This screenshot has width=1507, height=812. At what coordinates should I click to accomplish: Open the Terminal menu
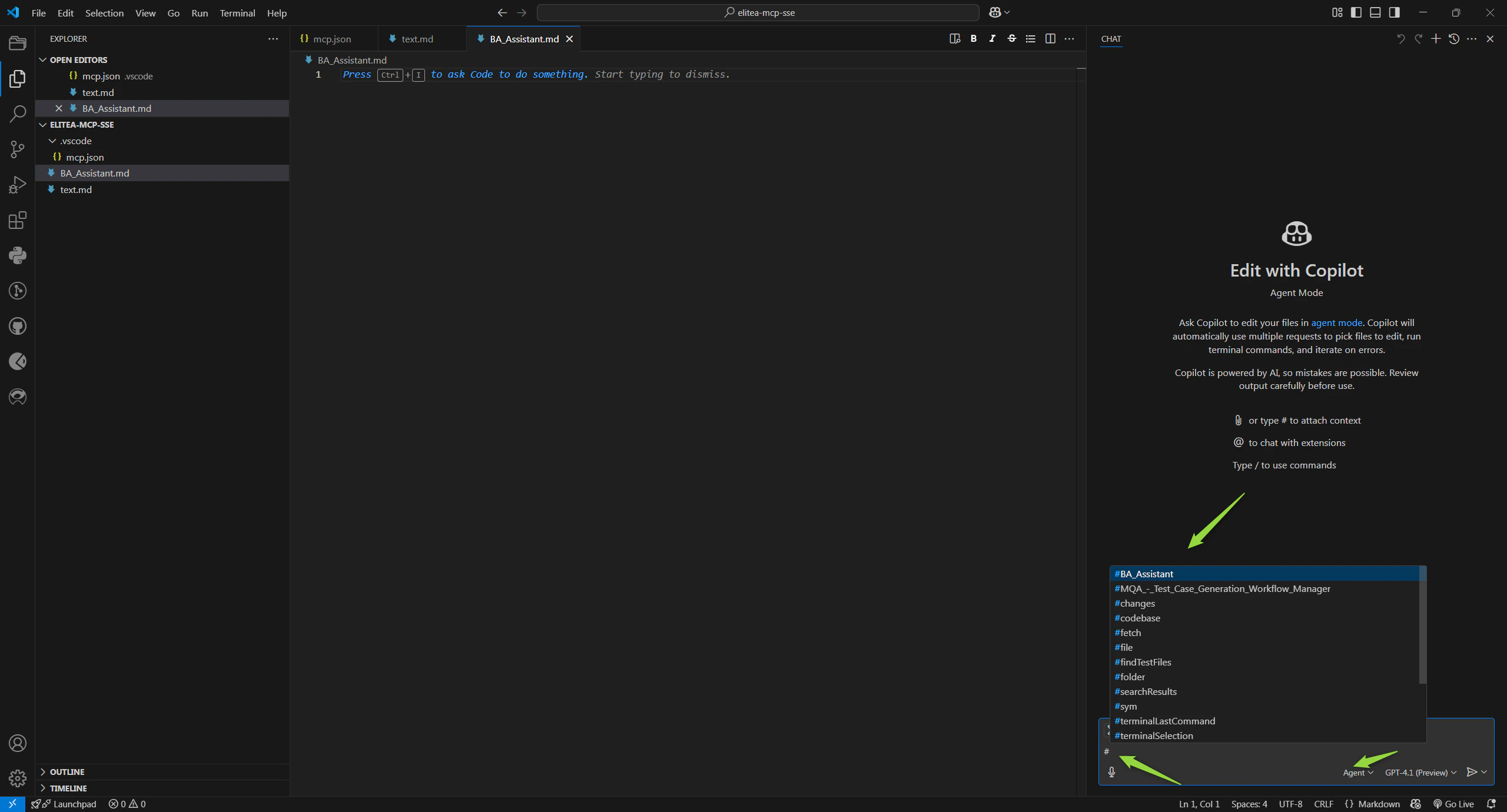click(x=237, y=12)
